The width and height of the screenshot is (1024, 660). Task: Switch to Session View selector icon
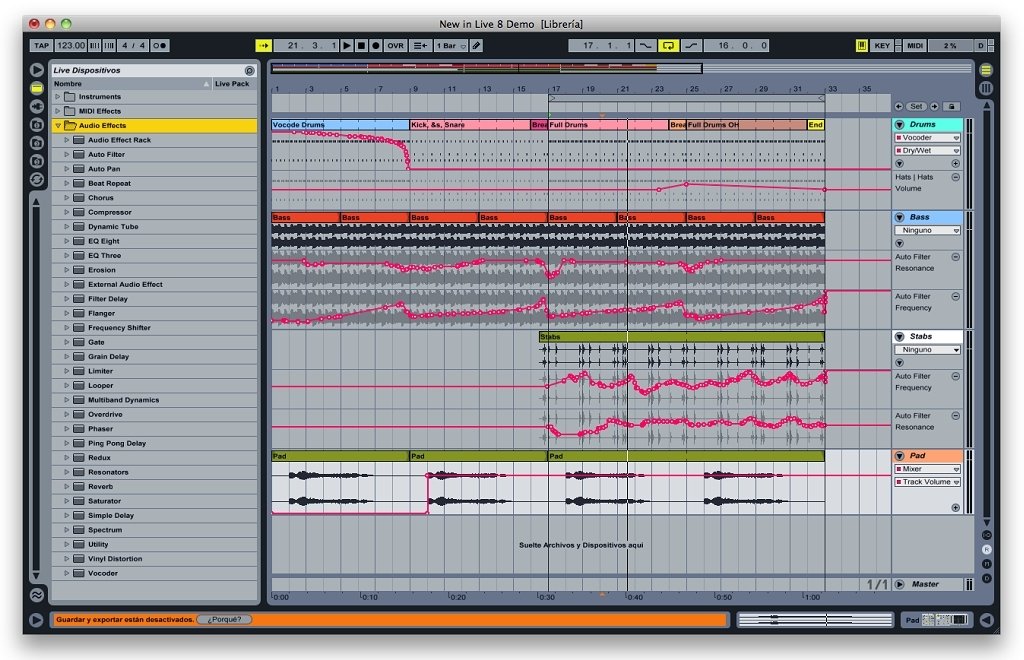[x=986, y=87]
